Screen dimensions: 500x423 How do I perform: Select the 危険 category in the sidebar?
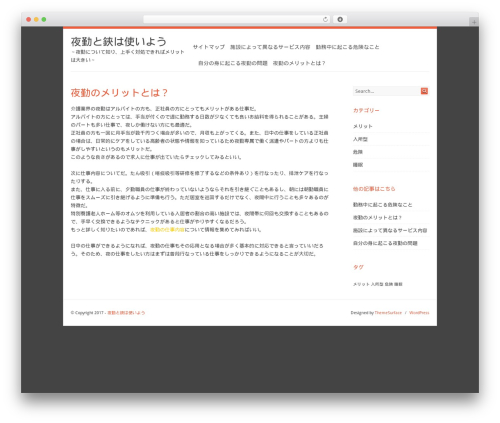click(358, 152)
